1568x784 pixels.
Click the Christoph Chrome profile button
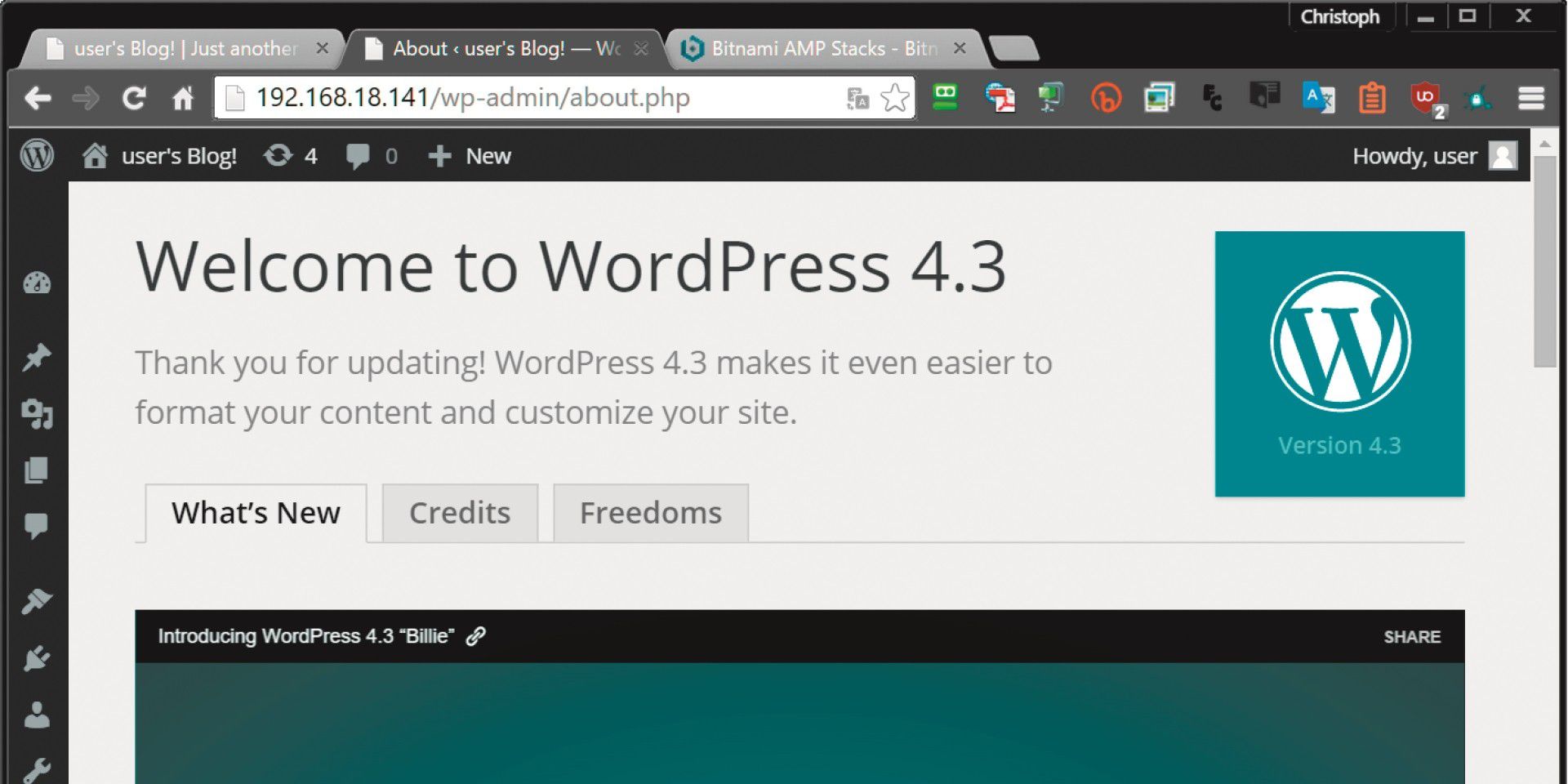pyautogui.click(x=1339, y=16)
